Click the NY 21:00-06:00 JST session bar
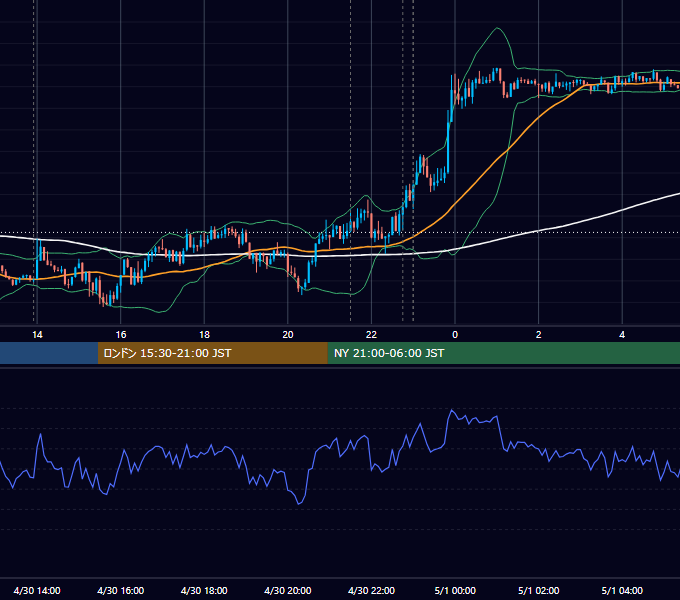 503,353
